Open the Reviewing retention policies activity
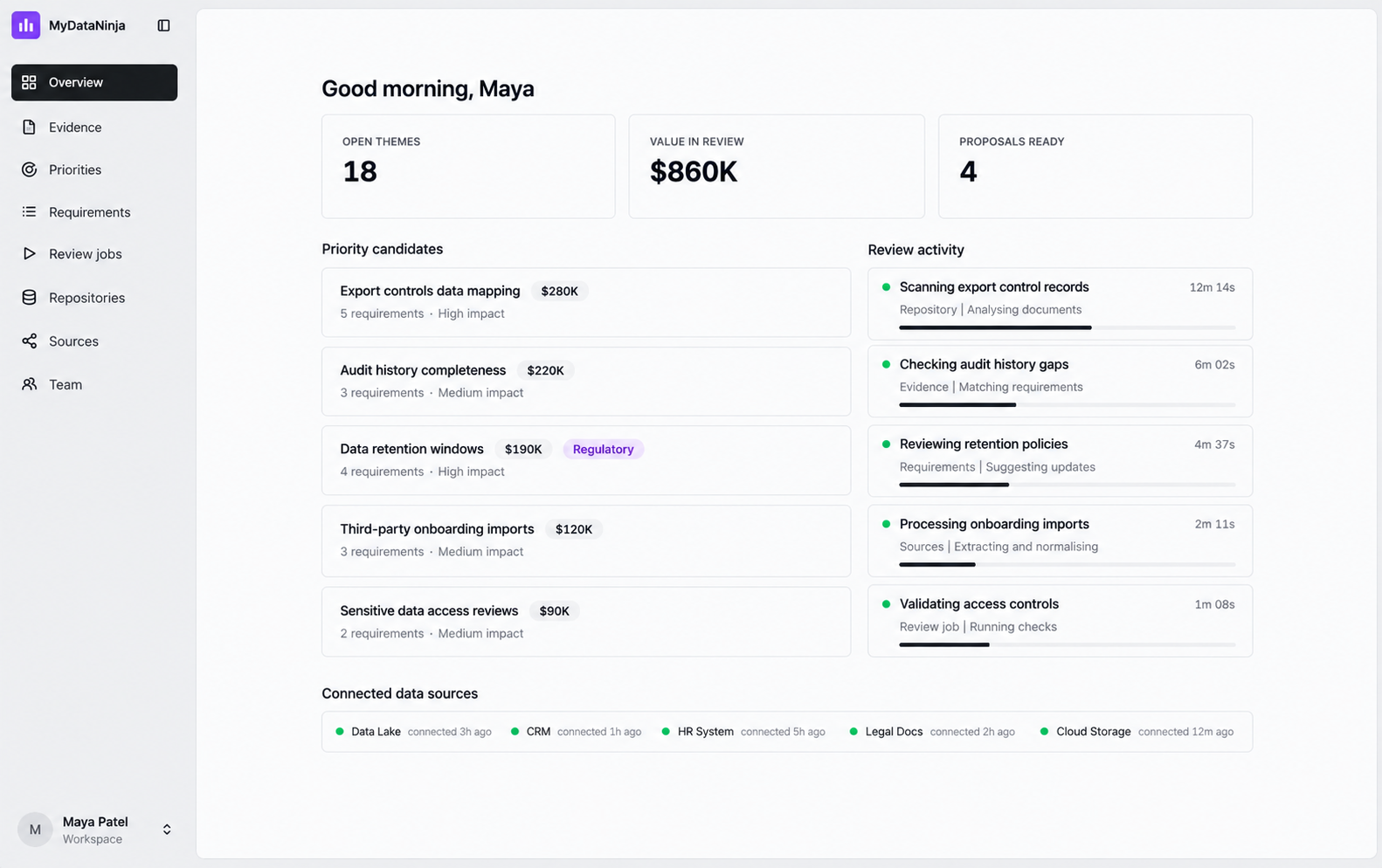1382x868 pixels. pyautogui.click(x=1060, y=461)
